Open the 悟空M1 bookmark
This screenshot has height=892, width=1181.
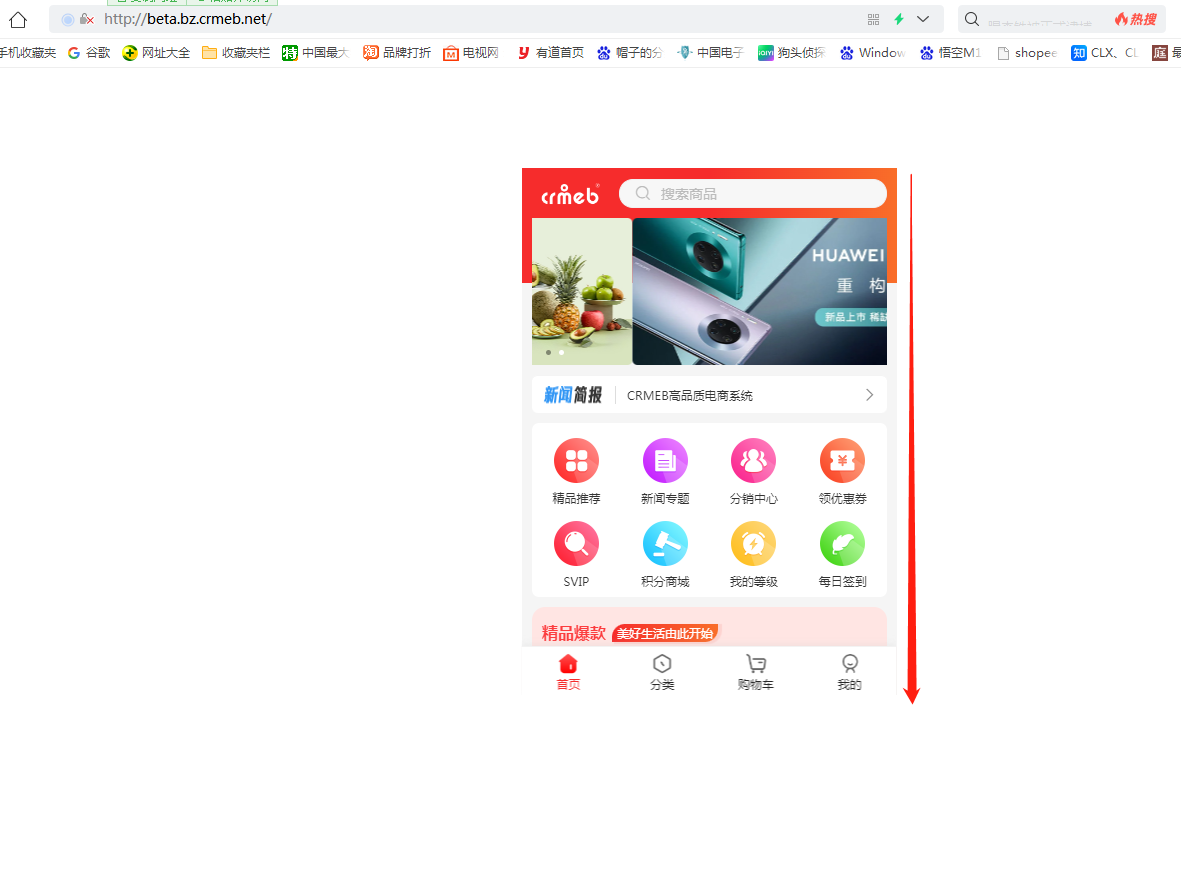(951, 53)
